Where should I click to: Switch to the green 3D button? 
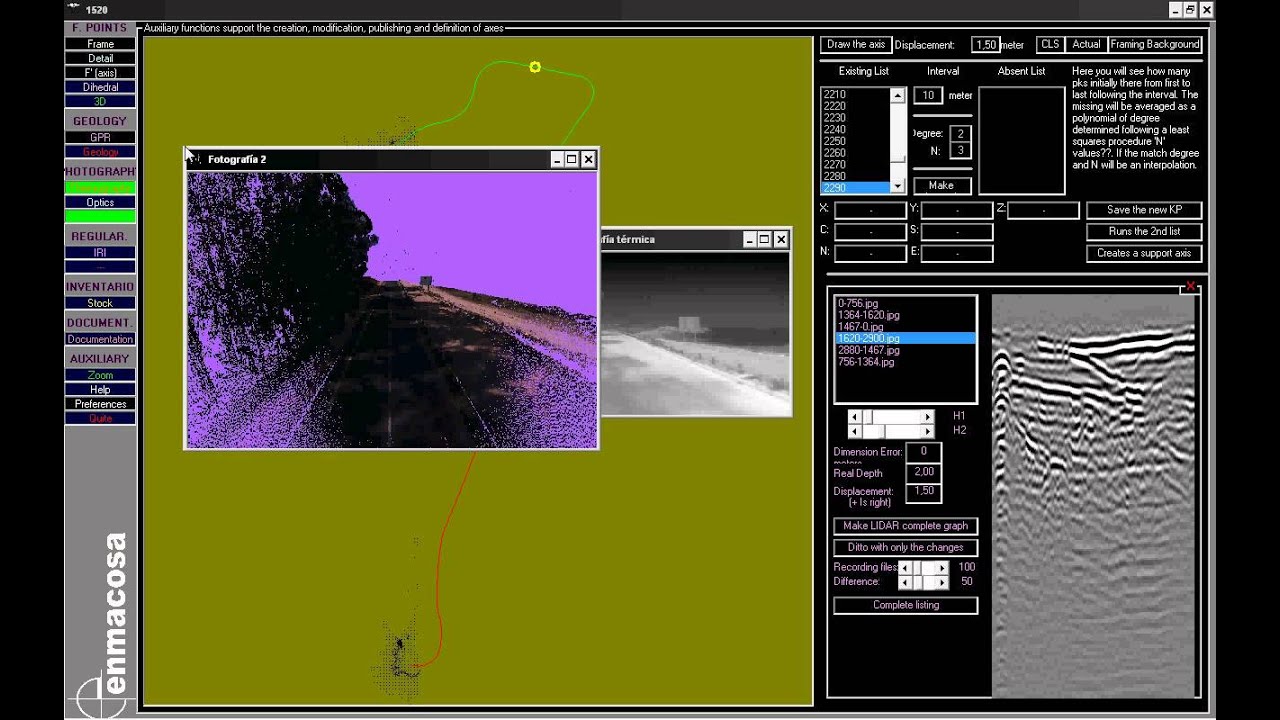point(100,101)
